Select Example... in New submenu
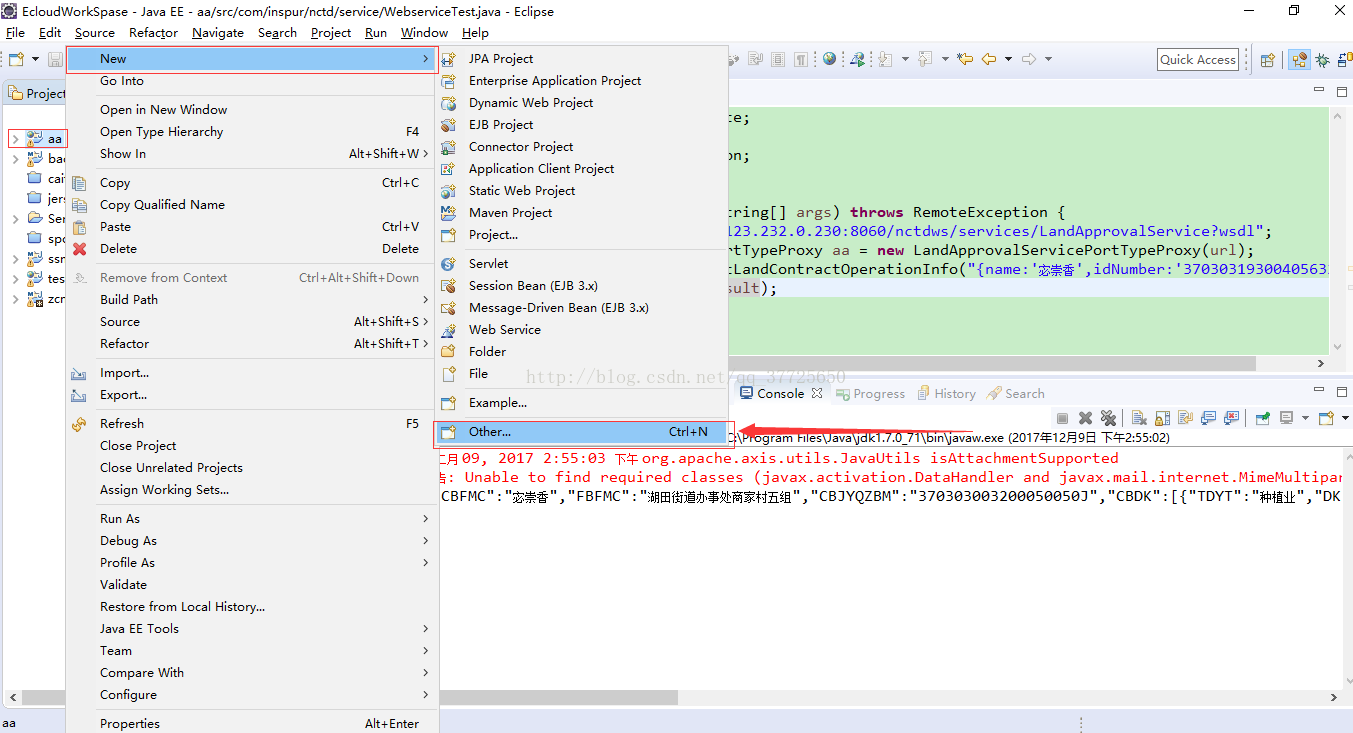 tap(582, 402)
